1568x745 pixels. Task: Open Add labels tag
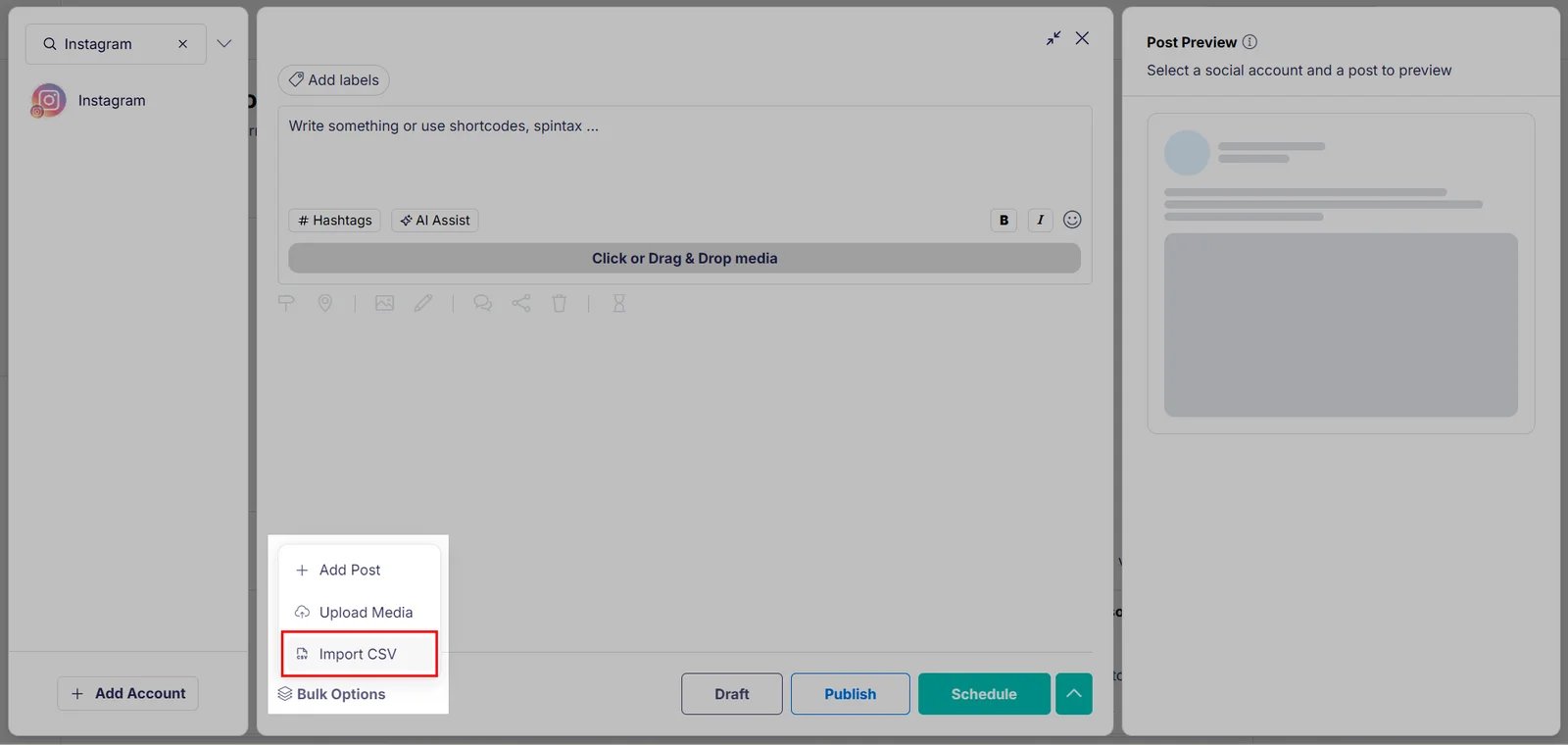pos(334,80)
